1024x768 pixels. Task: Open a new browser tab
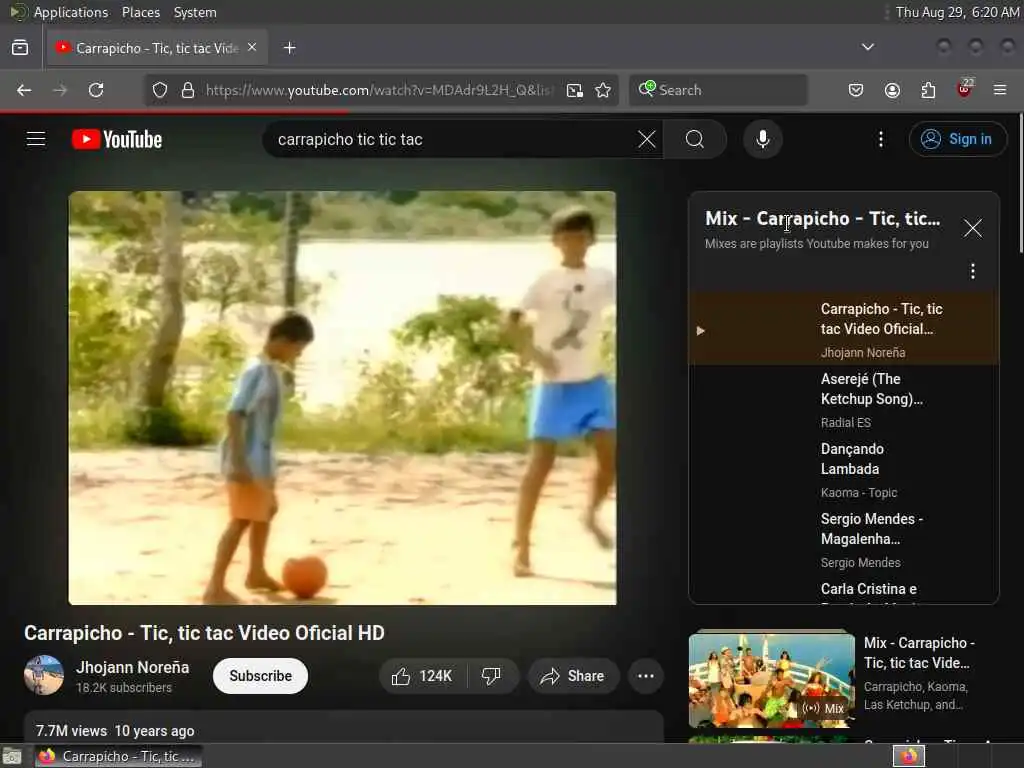point(290,48)
